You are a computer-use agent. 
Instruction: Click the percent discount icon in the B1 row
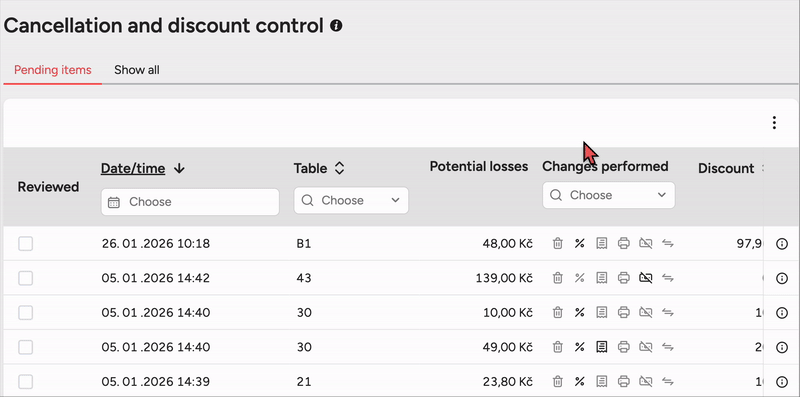(x=579, y=244)
